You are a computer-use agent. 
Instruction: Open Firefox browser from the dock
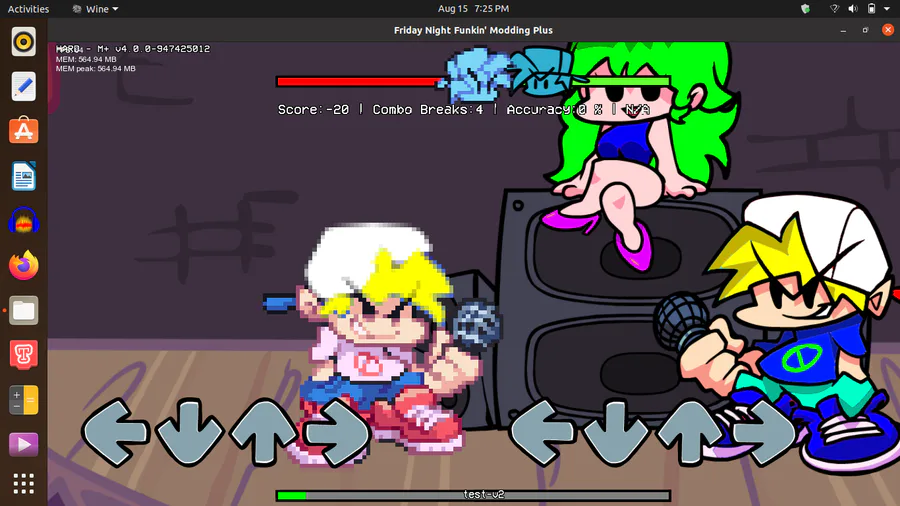coord(24,265)
